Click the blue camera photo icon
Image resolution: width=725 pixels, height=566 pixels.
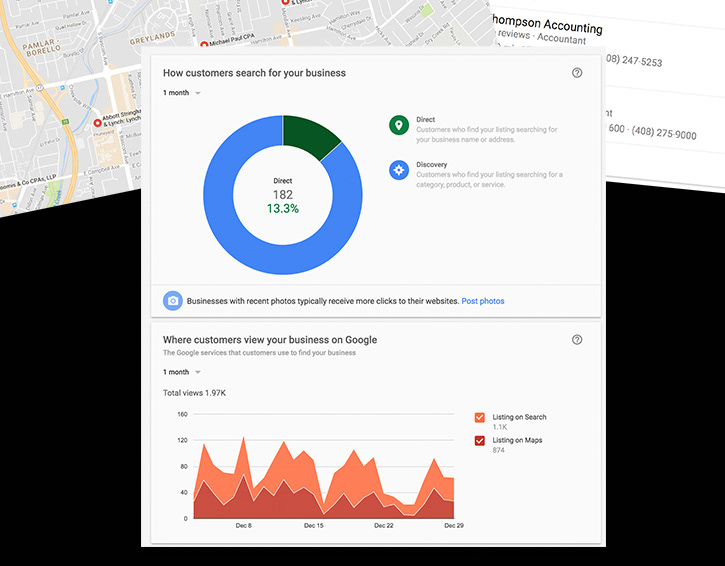(x=172, y=301)
